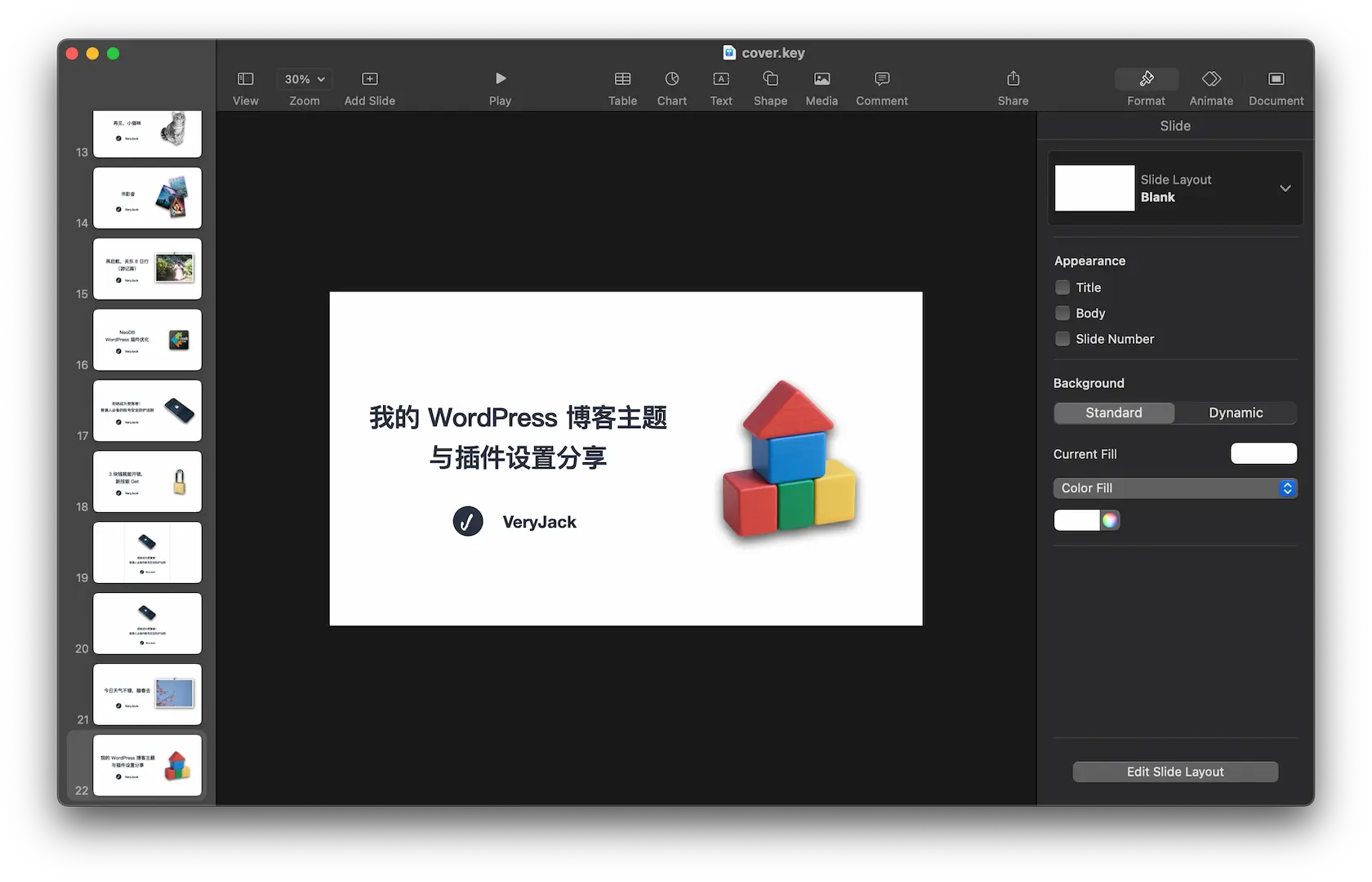
Task: Enable the Slide Number checkbox
Action: click(x=1062, y=339)
